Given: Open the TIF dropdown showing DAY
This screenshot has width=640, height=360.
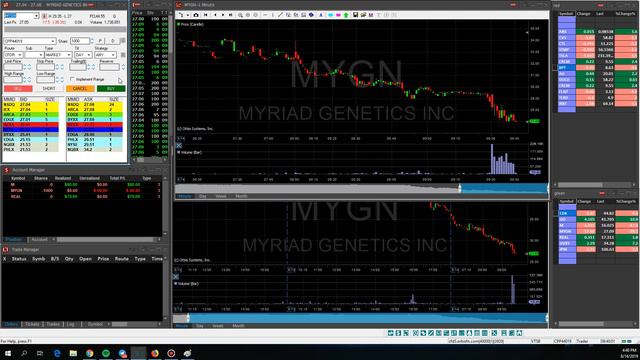Looking at the screenshot, I should (x=89, y=55).
